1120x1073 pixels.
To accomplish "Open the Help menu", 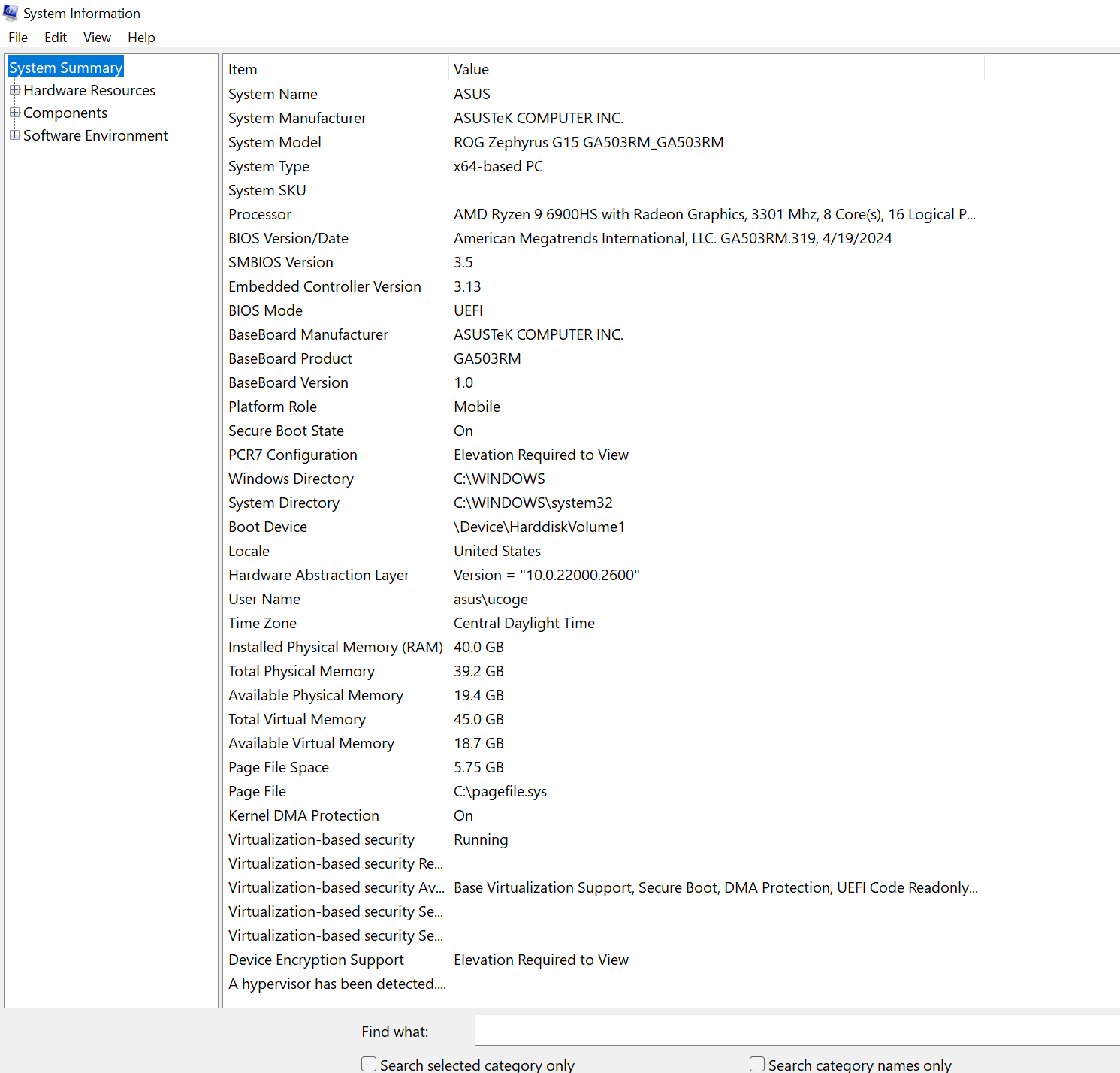I will pyautogui.click(x=141, y=38).
